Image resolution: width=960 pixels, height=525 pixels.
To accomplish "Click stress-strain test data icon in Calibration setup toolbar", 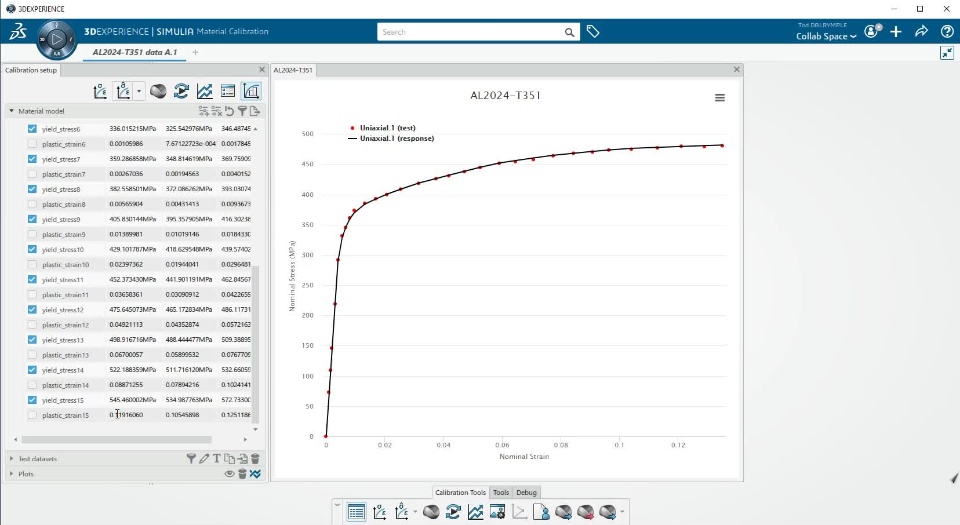I will point(100,91).
